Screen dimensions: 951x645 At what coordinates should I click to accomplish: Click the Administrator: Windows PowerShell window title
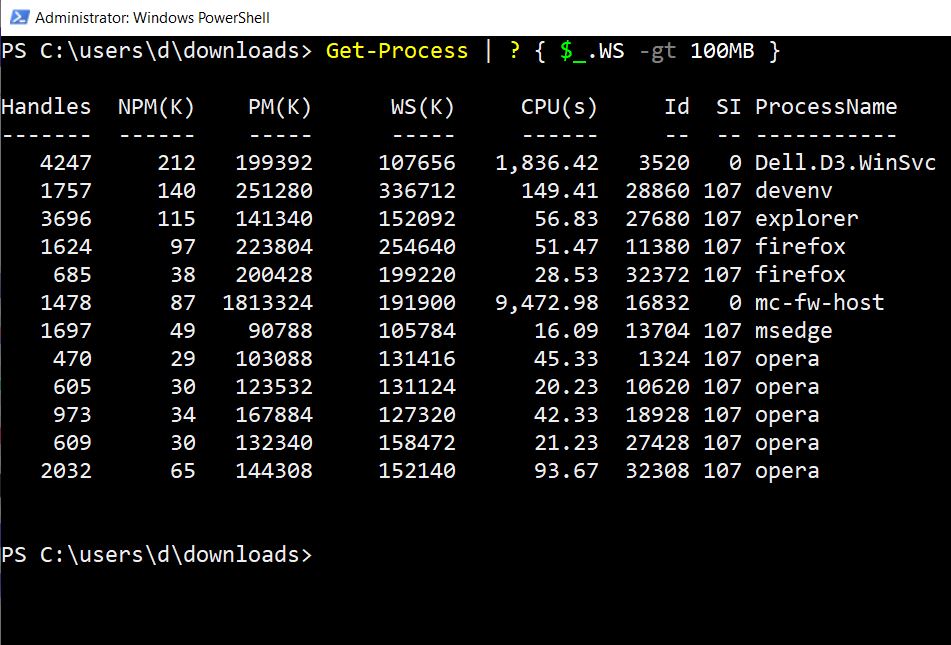[x=152, y=17]
